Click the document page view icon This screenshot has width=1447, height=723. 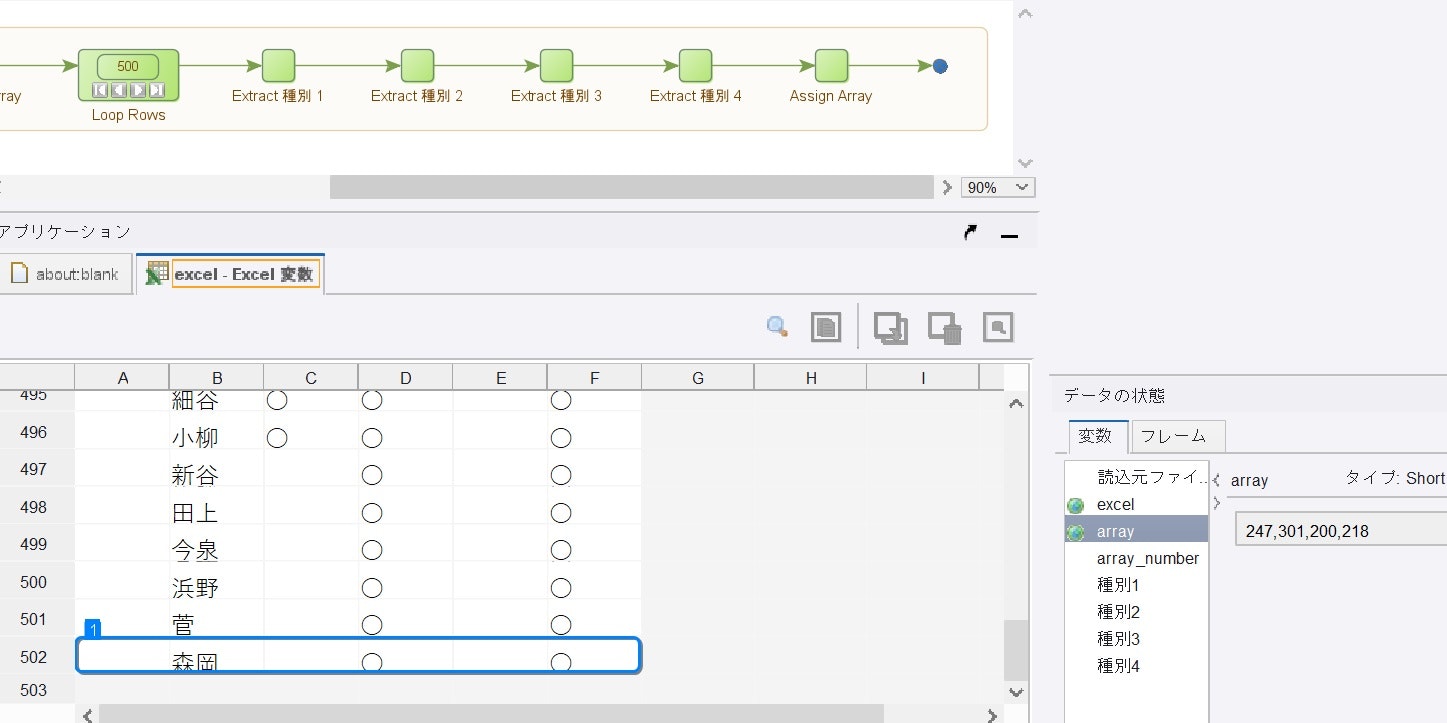click(826, 327)
